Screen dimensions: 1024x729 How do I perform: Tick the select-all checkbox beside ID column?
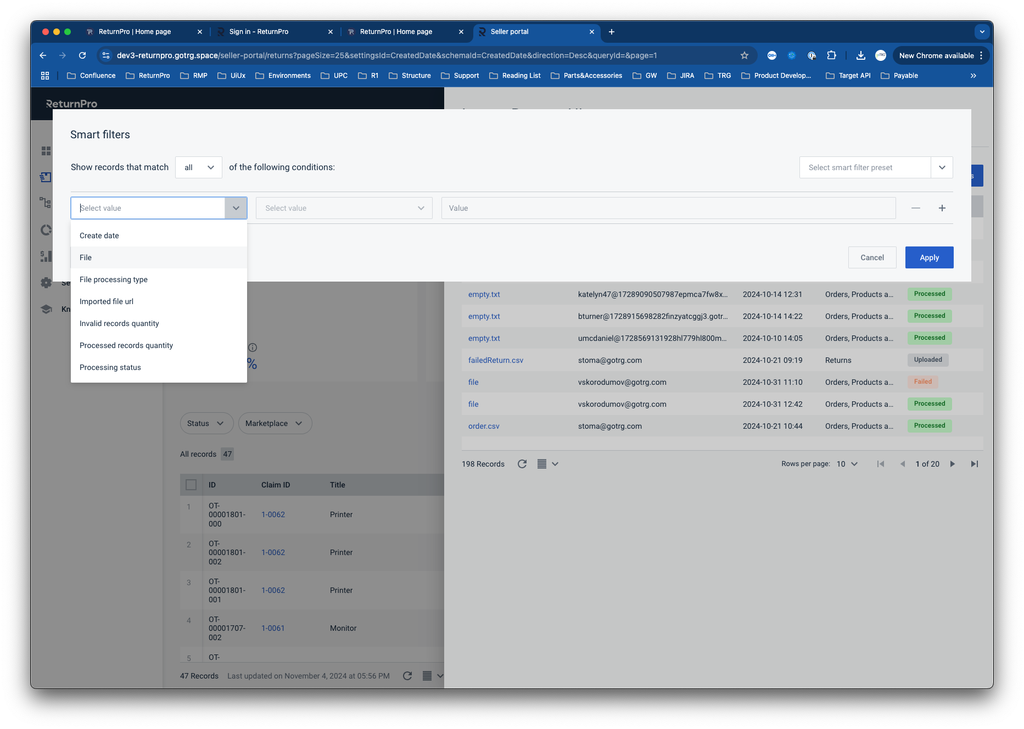coord(191,485)
